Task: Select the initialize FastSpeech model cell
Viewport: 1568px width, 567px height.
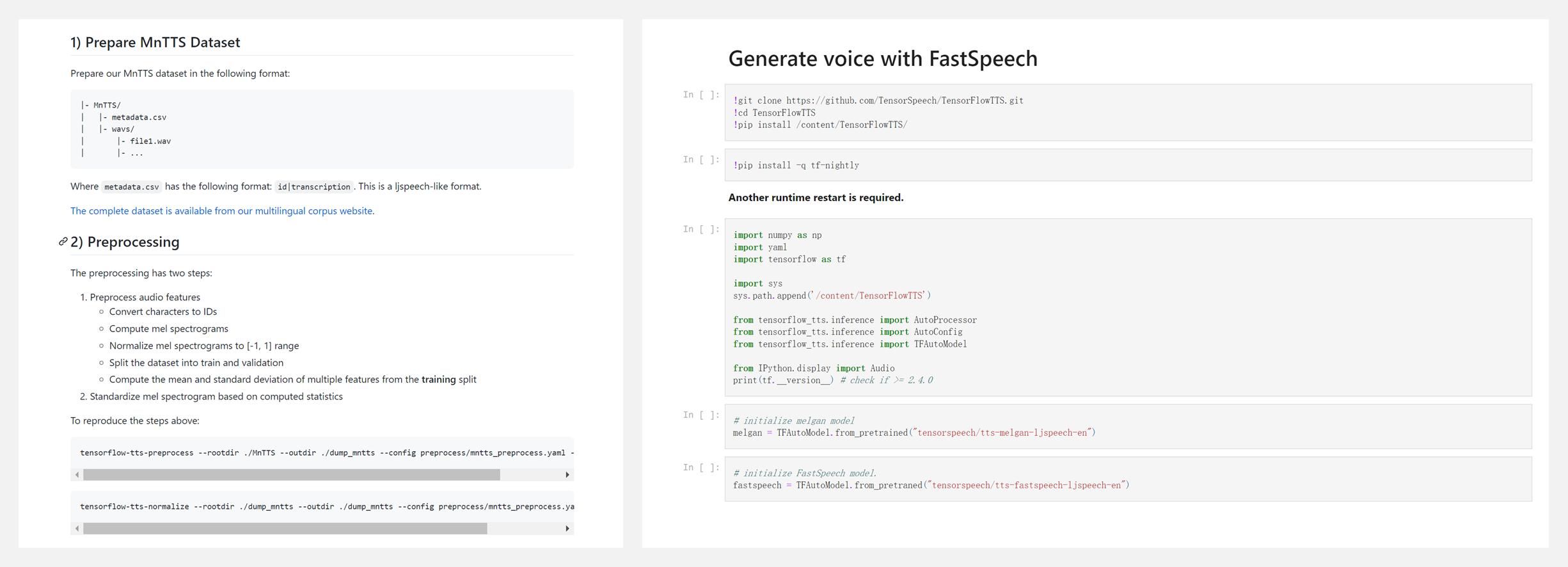Action: 1128,479
